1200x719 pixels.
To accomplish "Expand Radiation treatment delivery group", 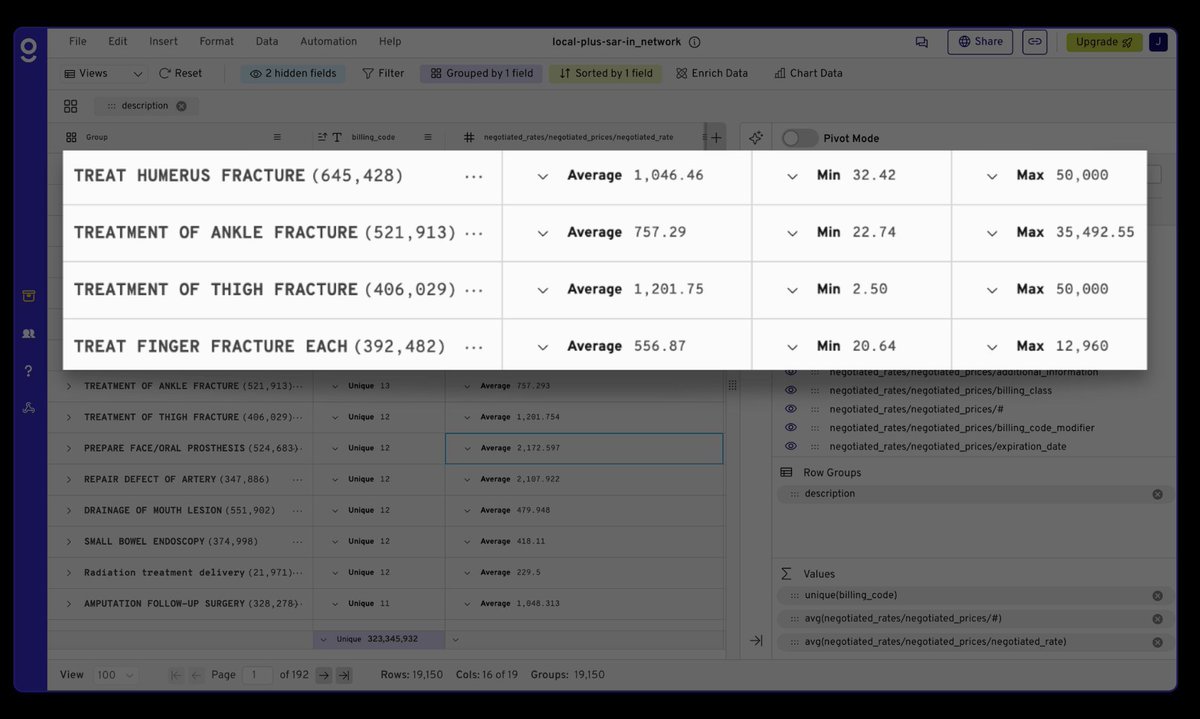I will point(69,573).
